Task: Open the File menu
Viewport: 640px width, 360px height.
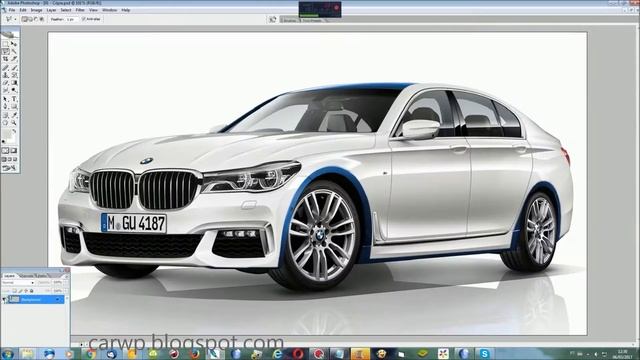Action: pos(12,10)
